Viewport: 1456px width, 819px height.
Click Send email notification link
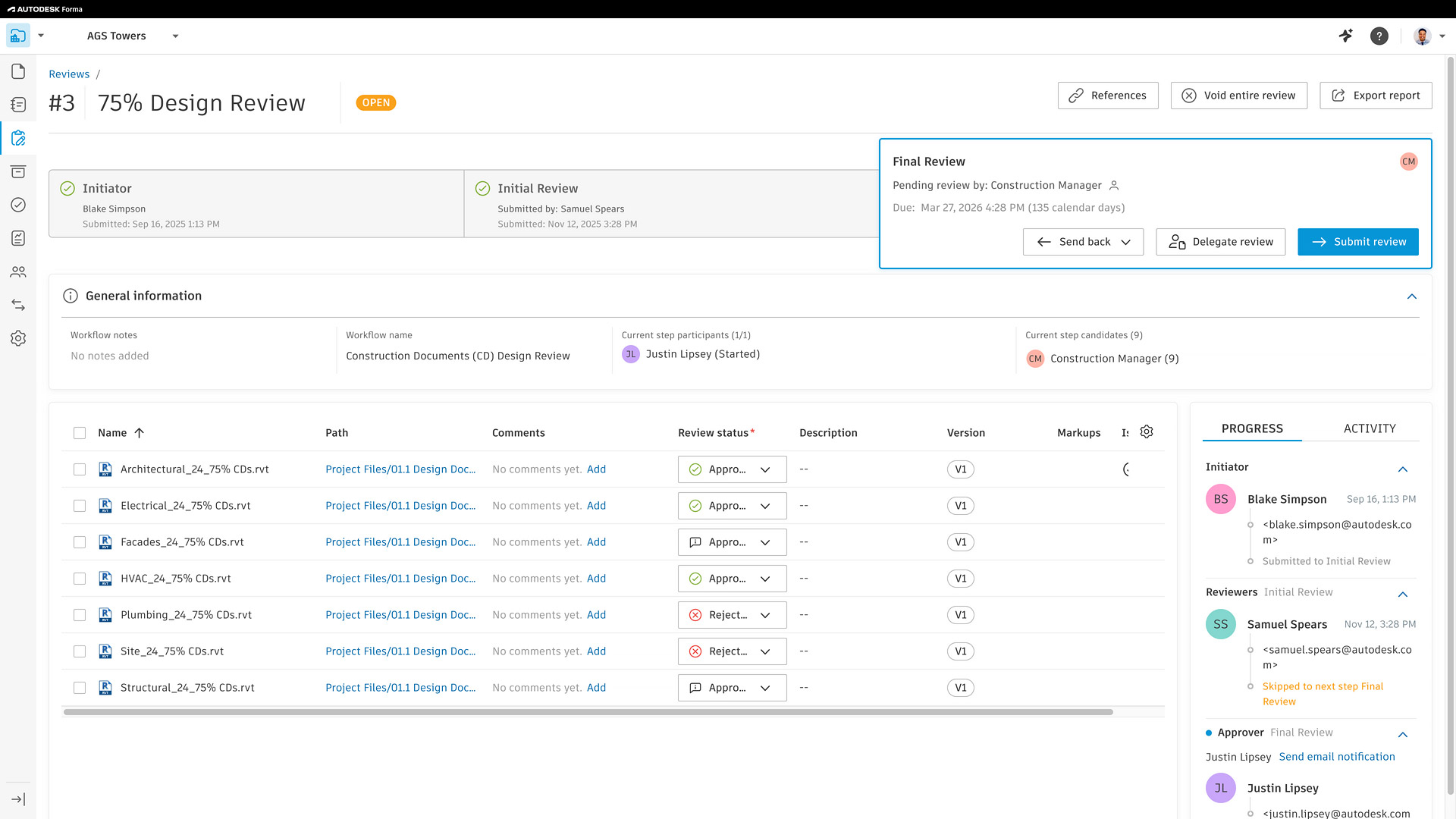[x=1337, y=757]
